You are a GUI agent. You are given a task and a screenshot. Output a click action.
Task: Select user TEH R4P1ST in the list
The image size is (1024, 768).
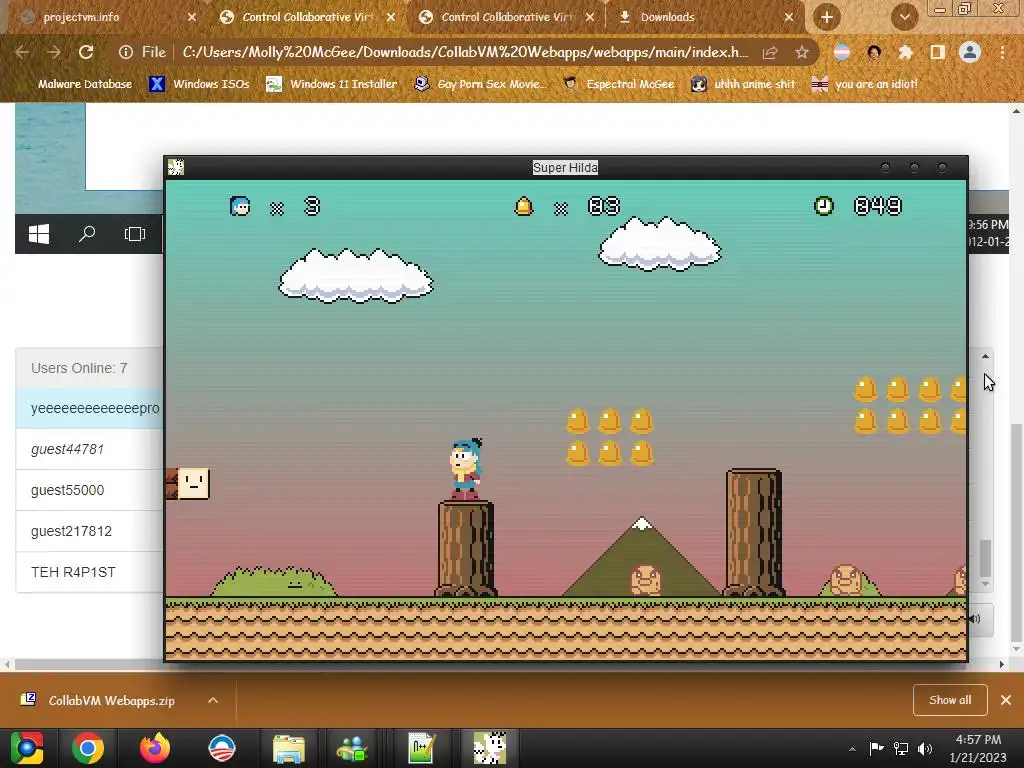[x=89, y=572]
